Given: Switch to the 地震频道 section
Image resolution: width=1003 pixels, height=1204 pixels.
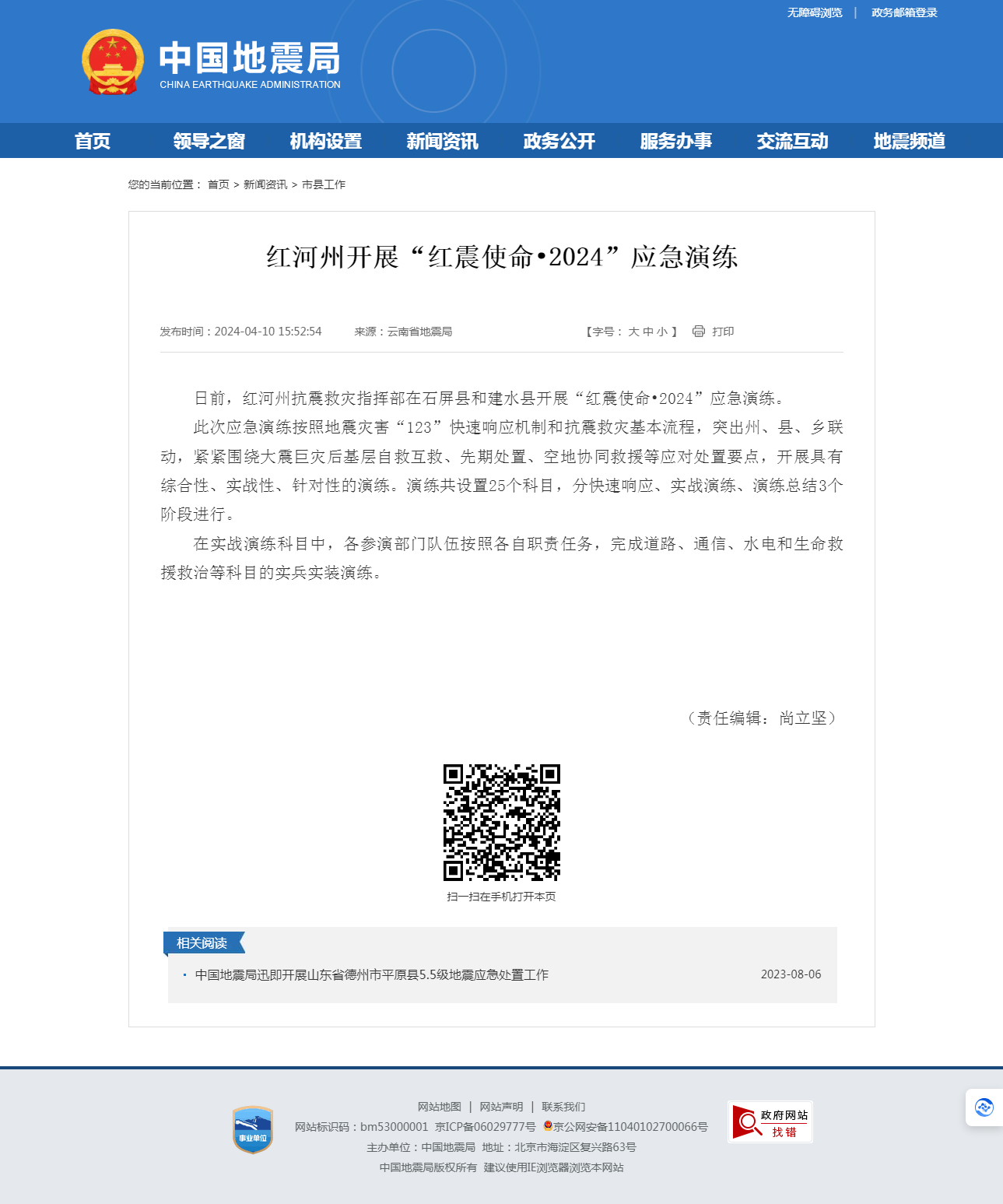Looking at the screenshot, I should pyautogui.click(x=910, y=141).
